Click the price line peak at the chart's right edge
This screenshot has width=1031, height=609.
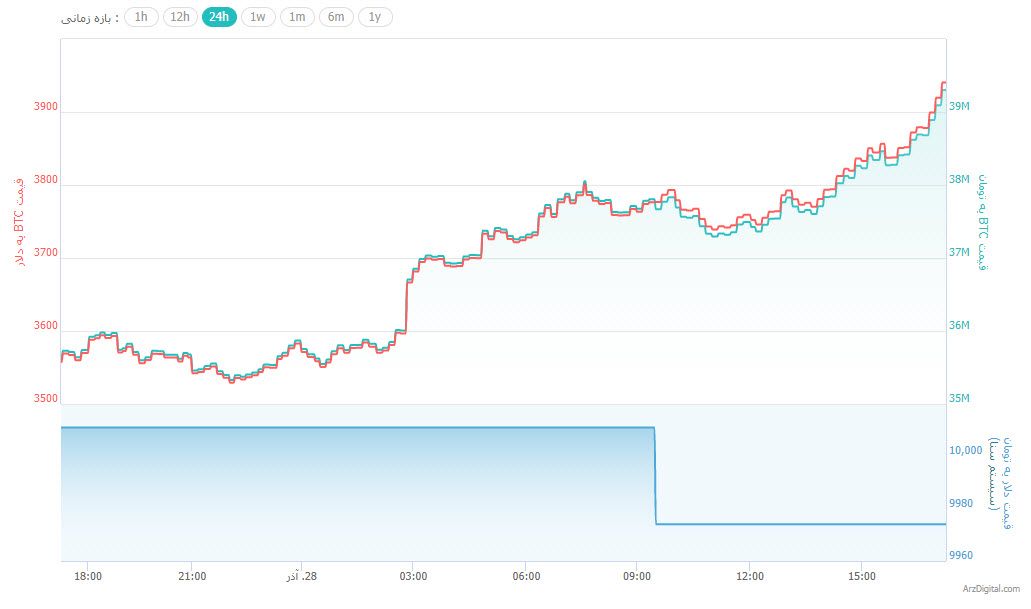coord(942,84)
